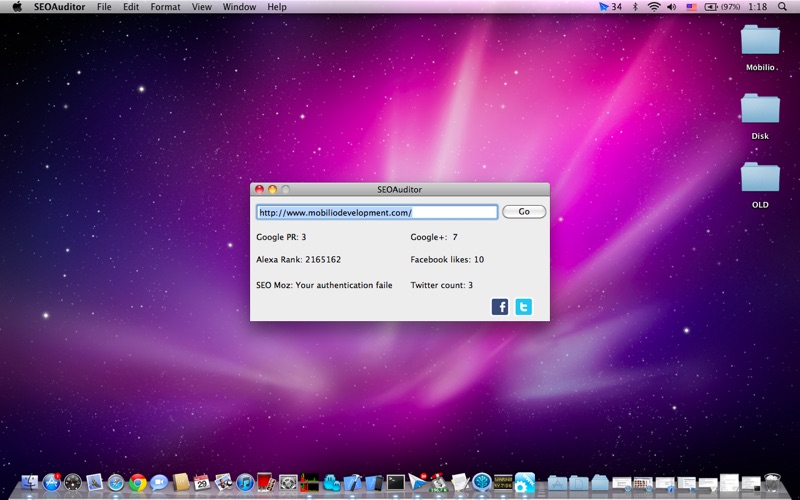Launch Google Chrome from the Dock
The image size is (800, 500).
pyautogui.click(x=137, y=483)
